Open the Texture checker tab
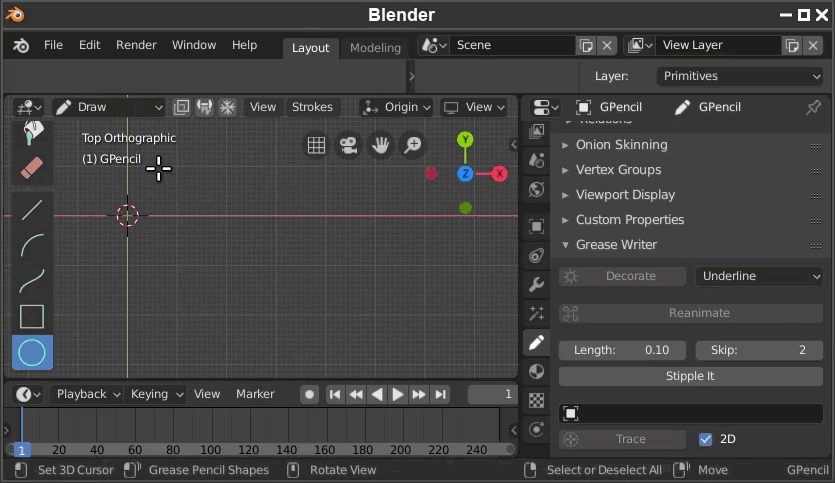The image size is (835, 483). [x=536, y=400]
